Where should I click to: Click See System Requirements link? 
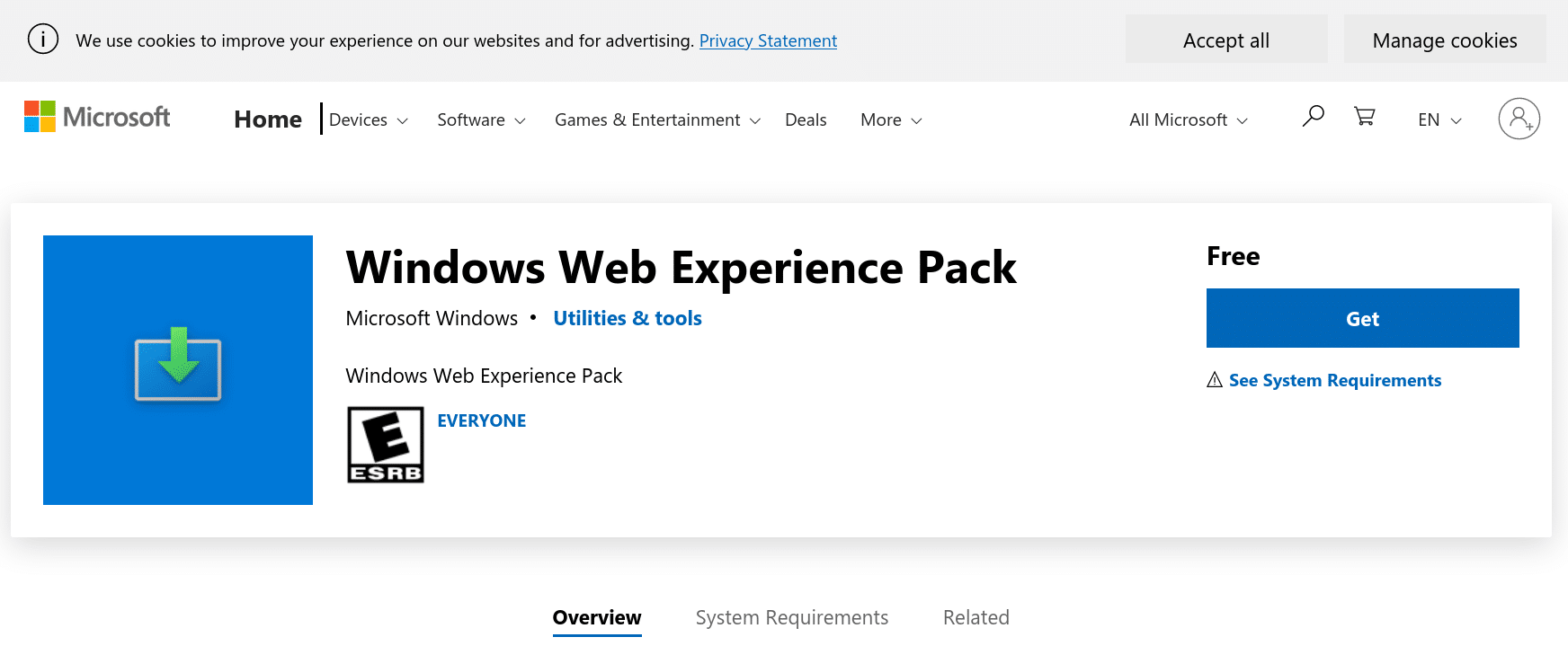[1335, 380]
